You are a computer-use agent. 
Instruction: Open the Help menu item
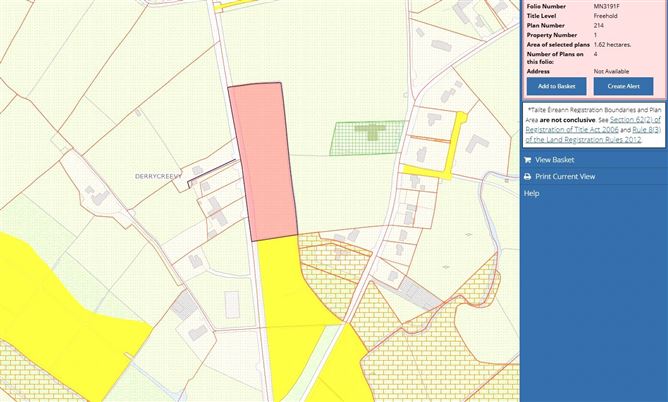click(x=532, y=193)
